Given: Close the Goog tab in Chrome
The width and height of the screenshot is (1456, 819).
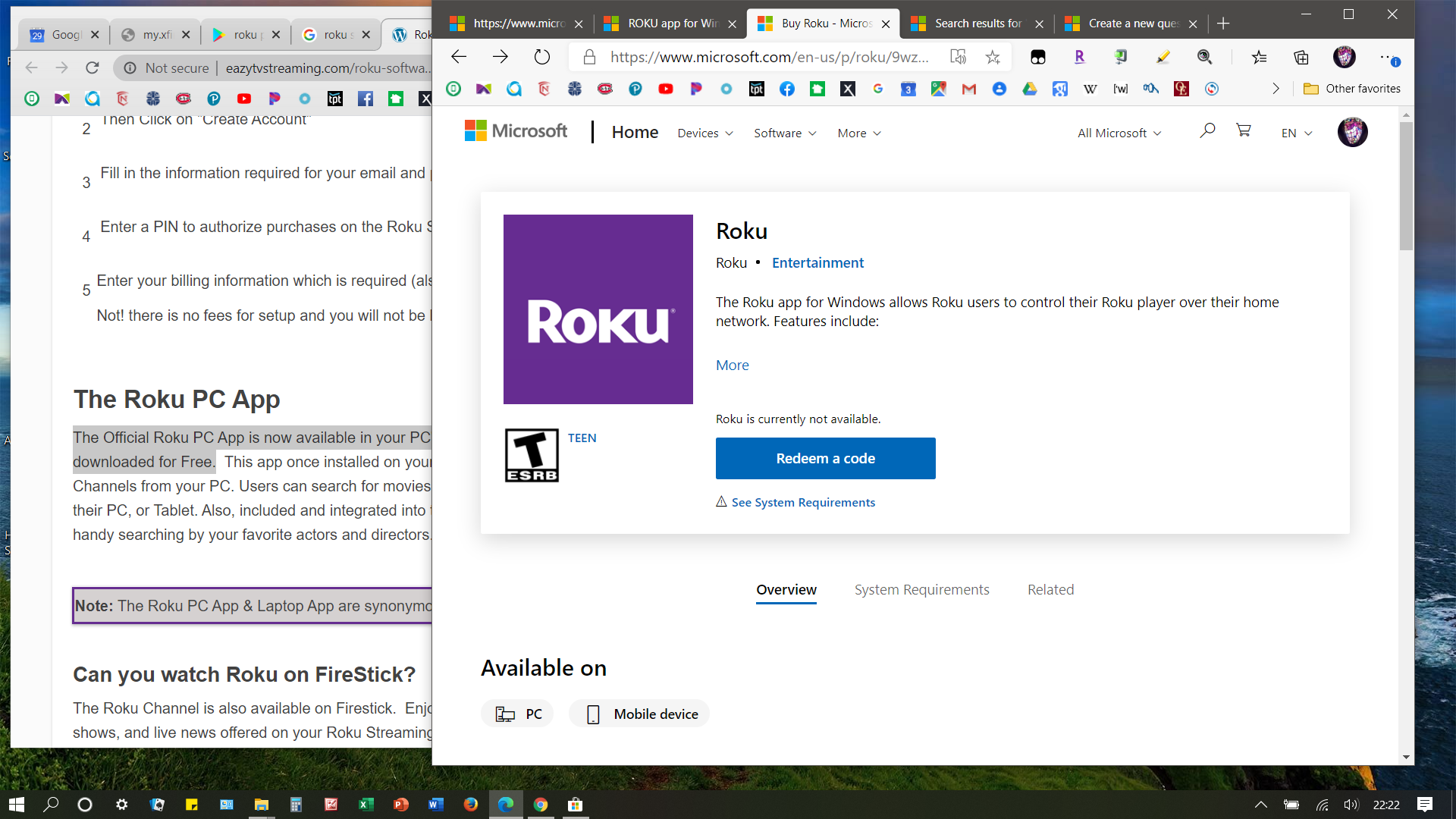Looking at the screenshot, I should [95, 34].
